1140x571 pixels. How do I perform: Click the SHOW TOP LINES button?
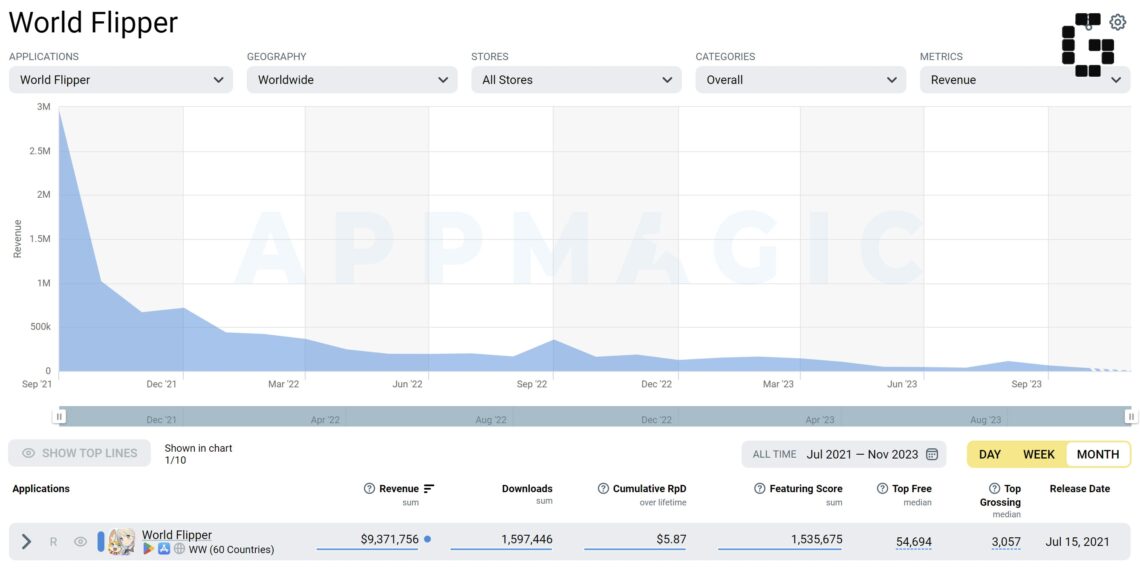(79, 453)
